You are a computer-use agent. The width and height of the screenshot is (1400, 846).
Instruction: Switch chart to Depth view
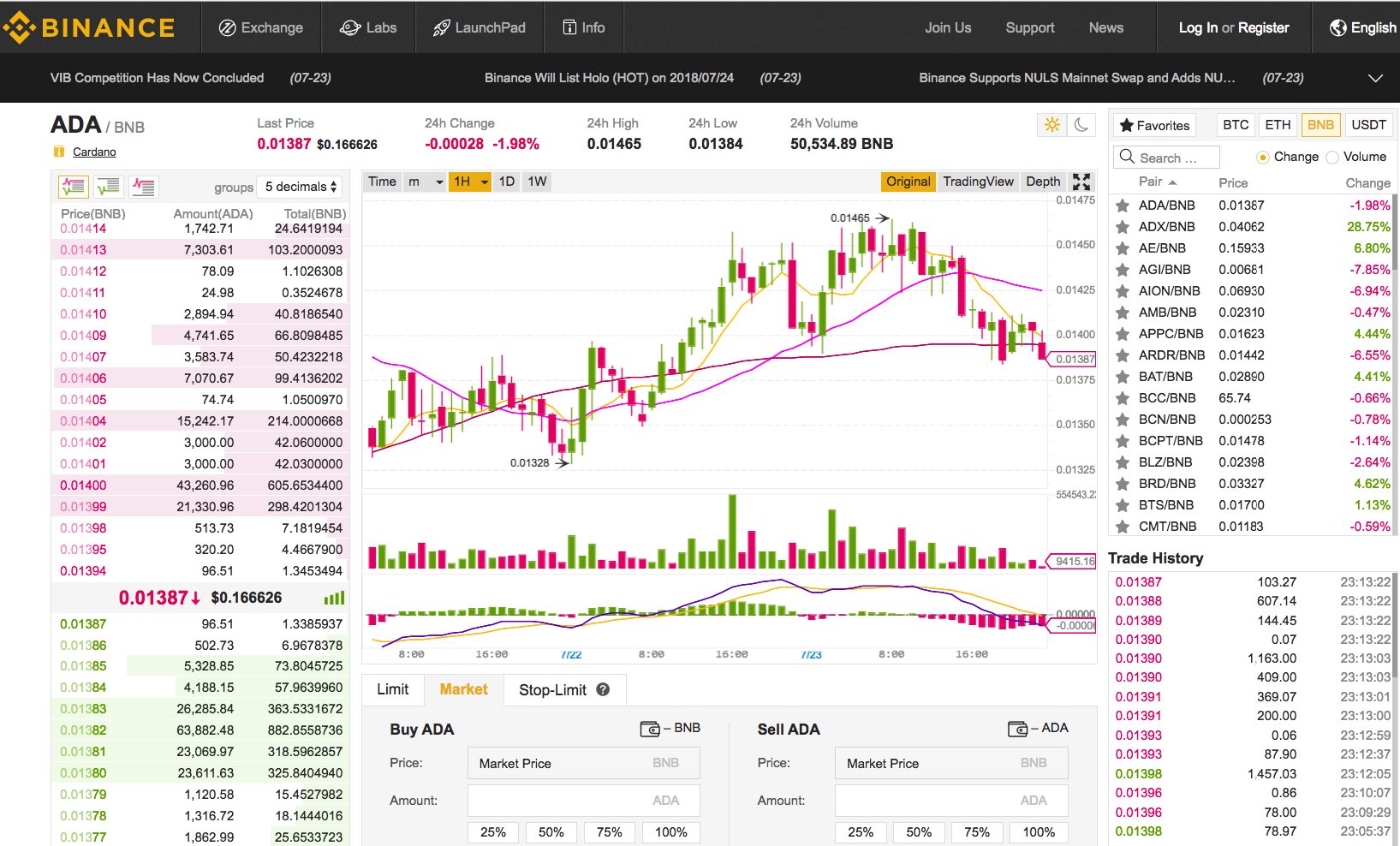[x=1043, y=182]
